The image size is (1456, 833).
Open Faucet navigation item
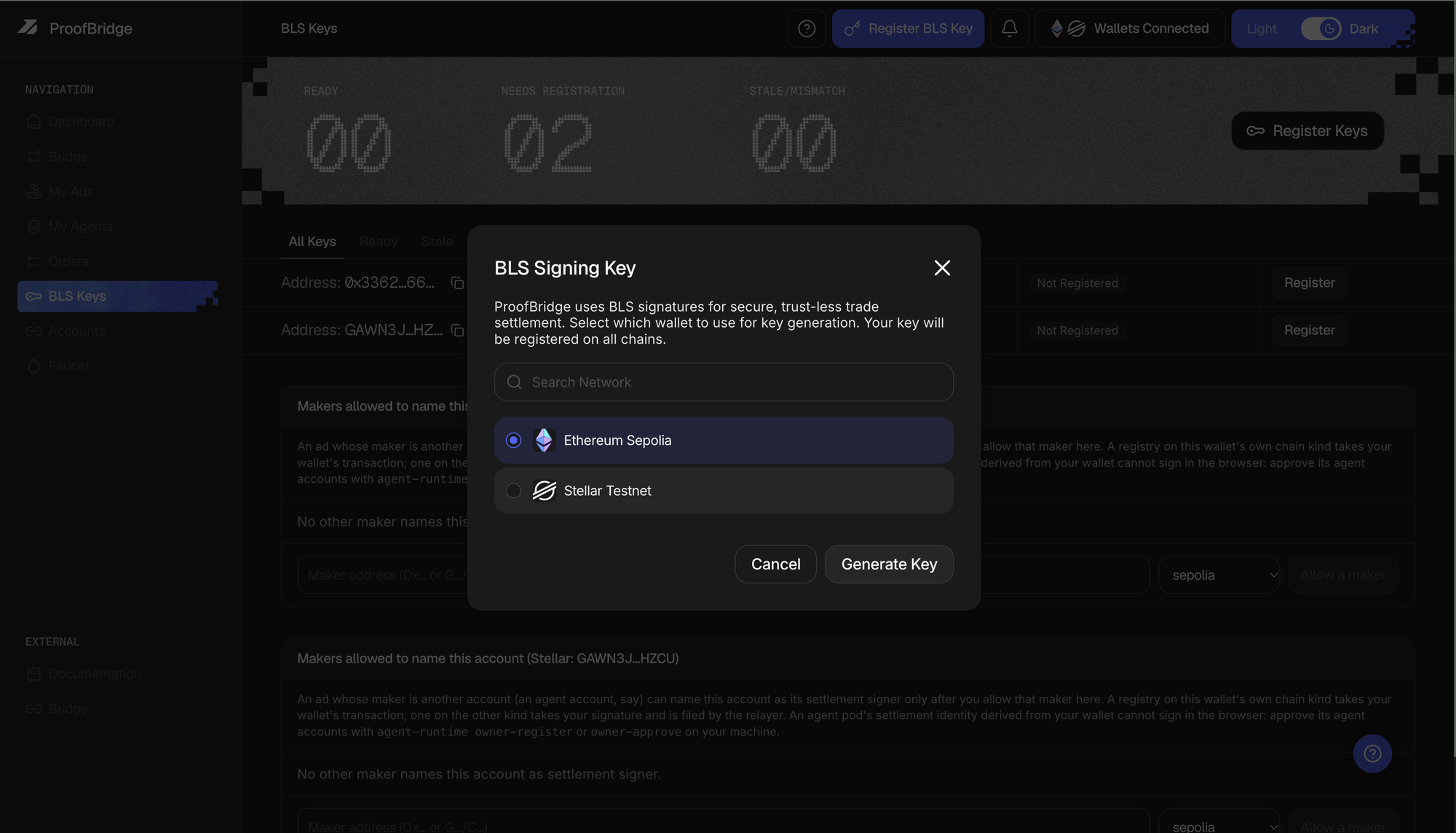[69, 366]
